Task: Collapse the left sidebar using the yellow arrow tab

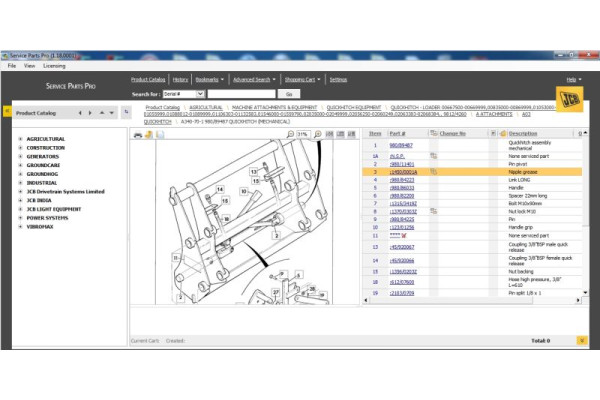Action: [x=7, y=112]
